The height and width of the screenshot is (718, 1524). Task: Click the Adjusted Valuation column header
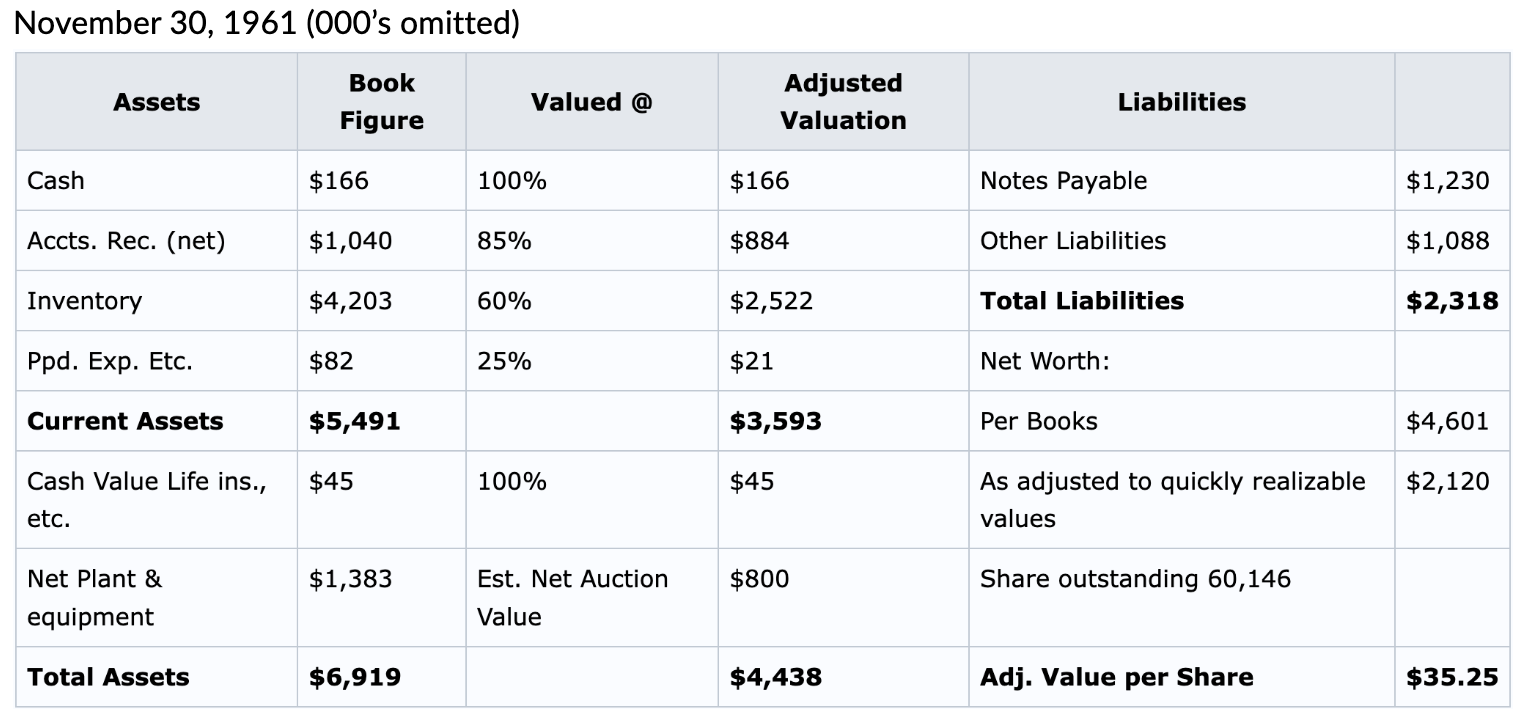click(843, 102)
